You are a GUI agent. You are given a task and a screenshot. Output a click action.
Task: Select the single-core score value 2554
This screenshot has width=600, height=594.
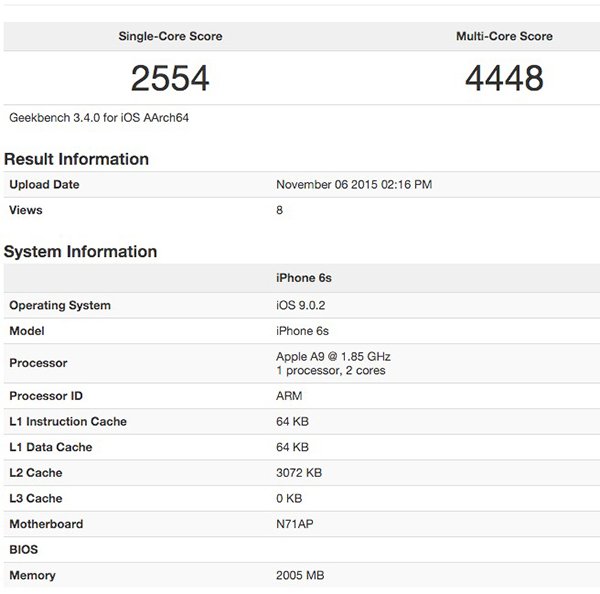(x=170, y=78)
